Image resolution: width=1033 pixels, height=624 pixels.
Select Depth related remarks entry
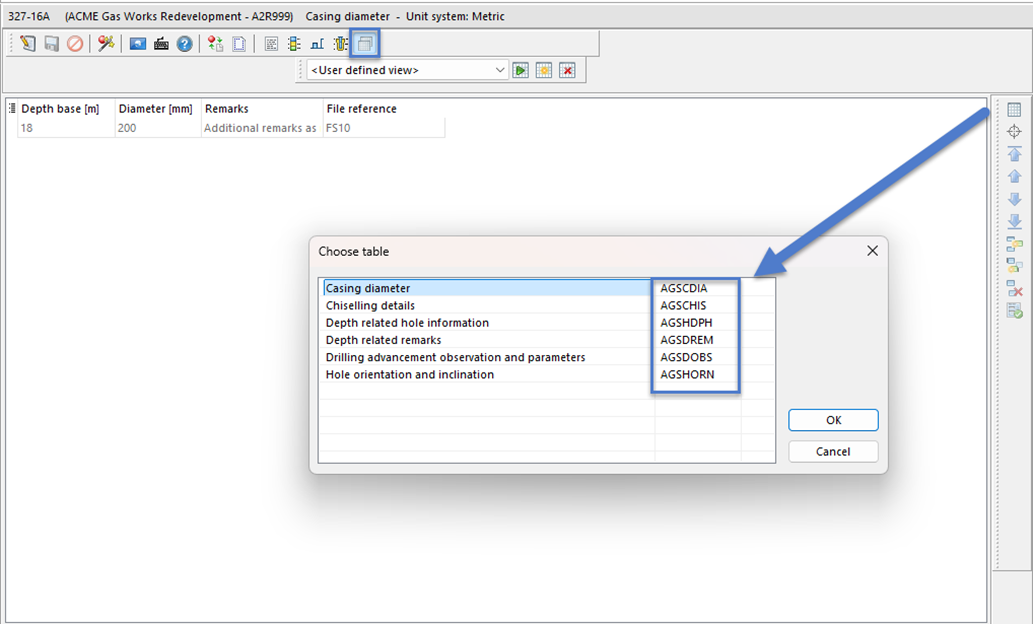pos(383,340)
